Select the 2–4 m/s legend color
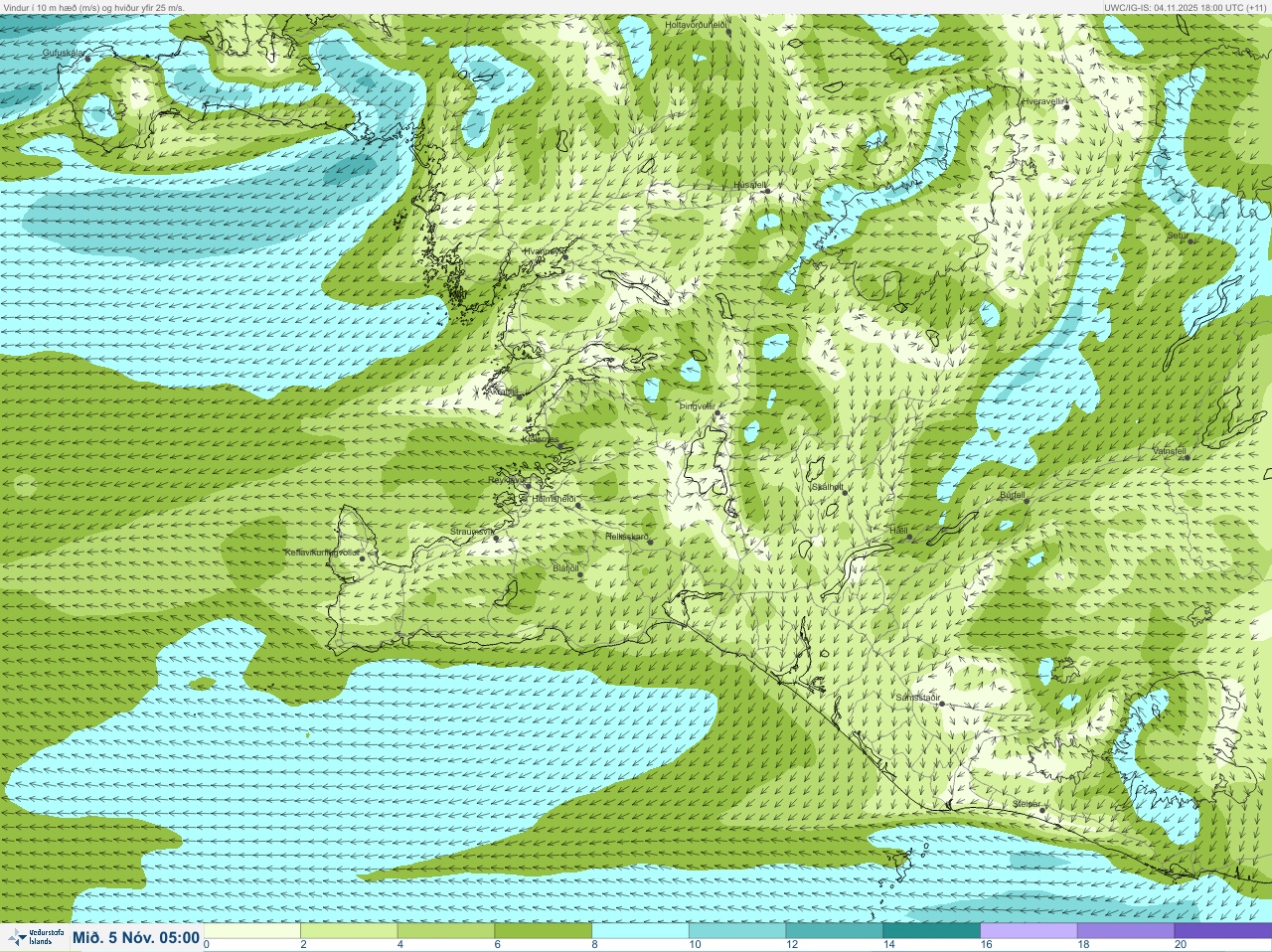The image size is (1272, 952). coord(349,931)
